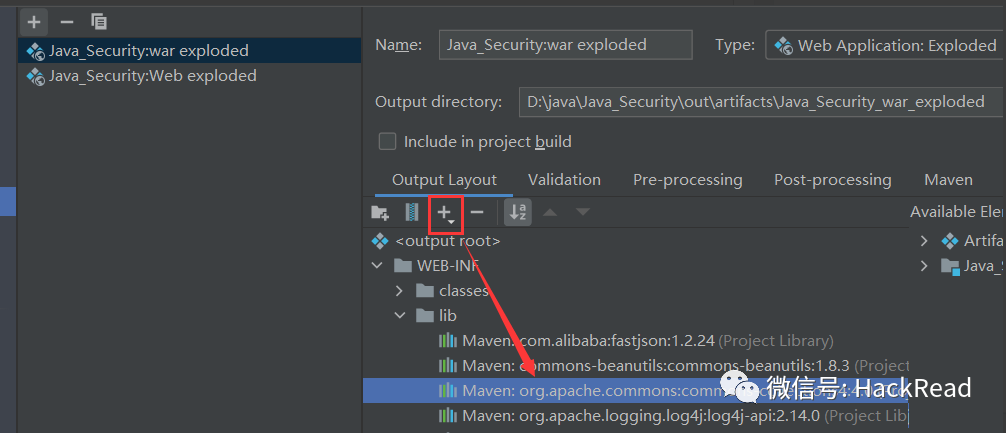This screenshot has width=1006, height=433.
Task: Move layout element up
Action: point(550,212)
